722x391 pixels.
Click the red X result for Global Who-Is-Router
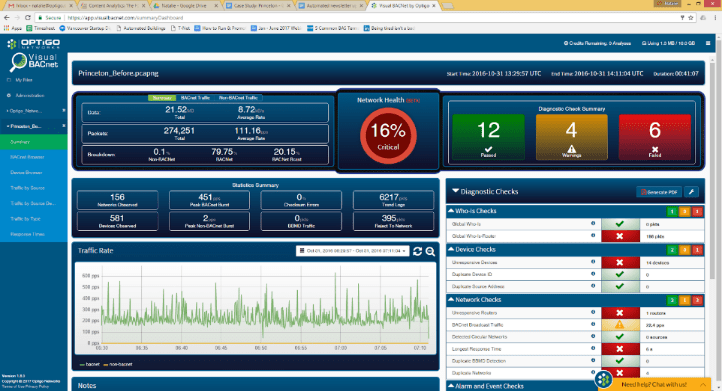tap(620, 236)
